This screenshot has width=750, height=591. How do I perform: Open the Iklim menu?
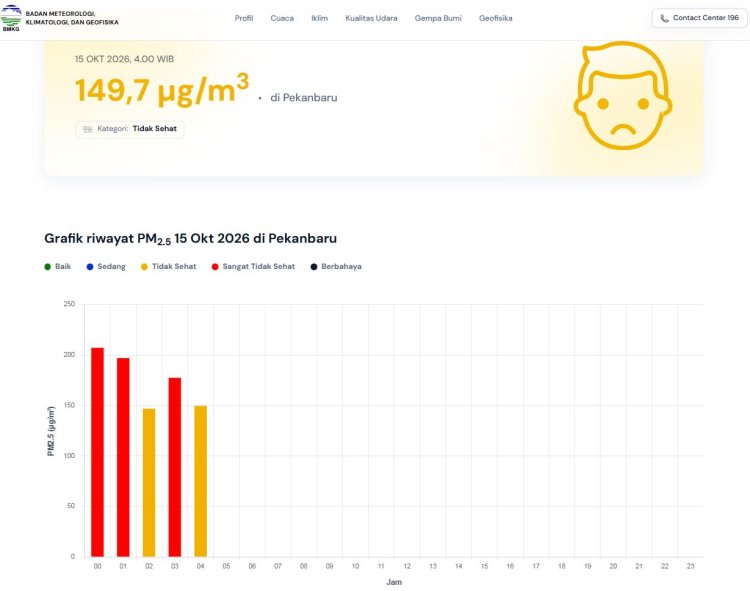coord(320,18)
